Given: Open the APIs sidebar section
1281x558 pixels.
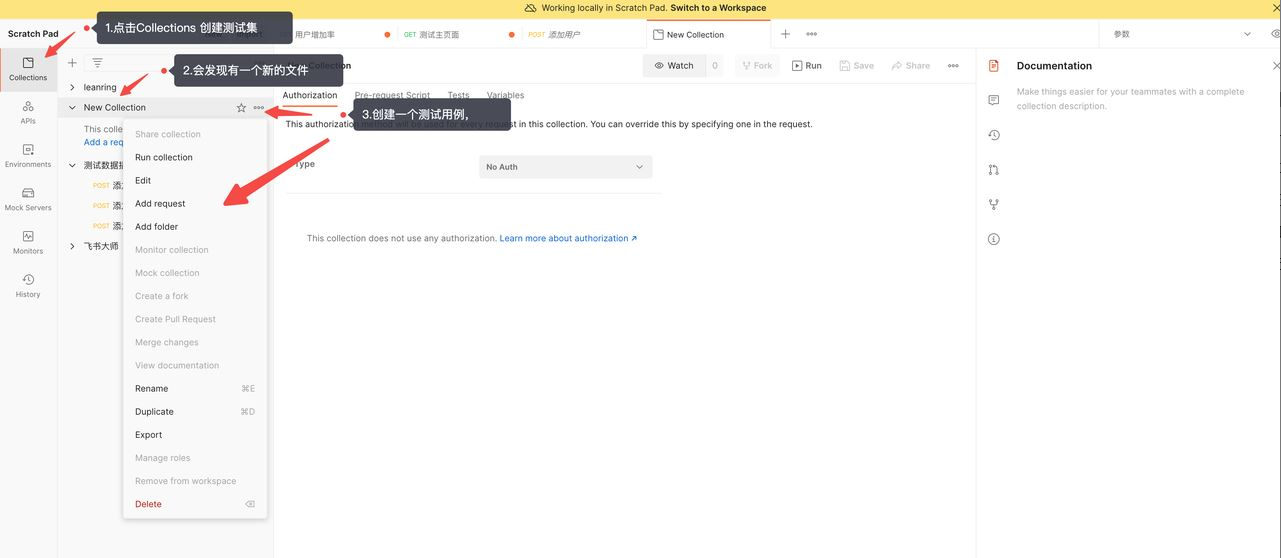Looking at the screenshot, I should point(28,112).
